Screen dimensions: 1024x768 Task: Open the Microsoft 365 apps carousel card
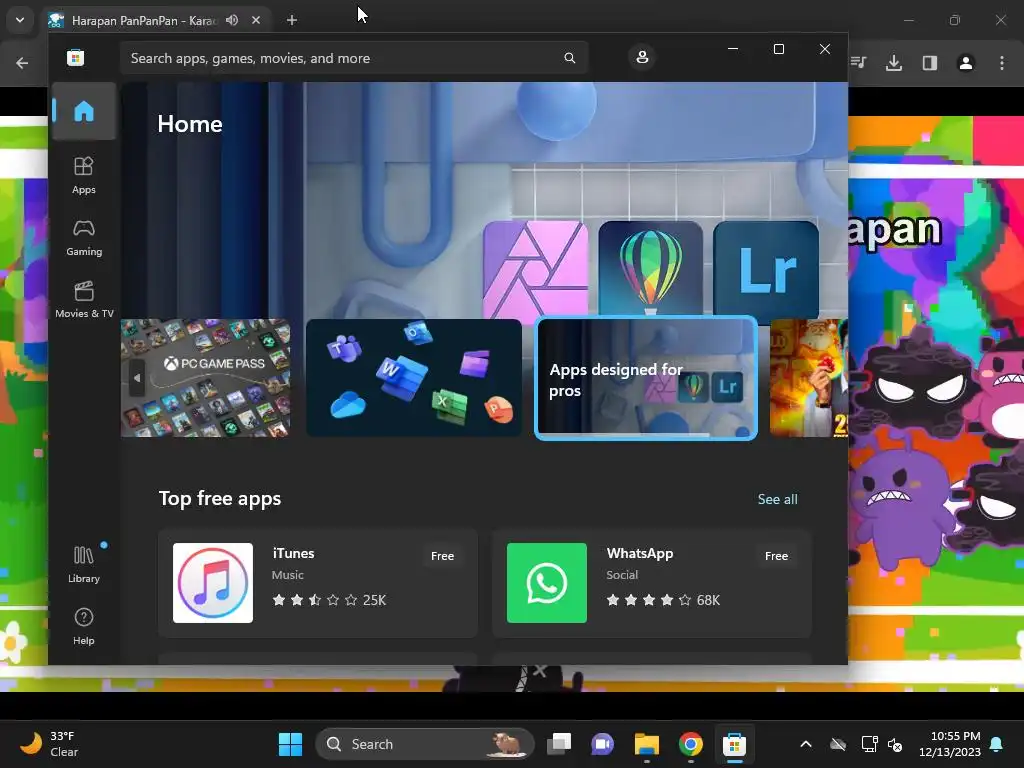tap(413, 377)
